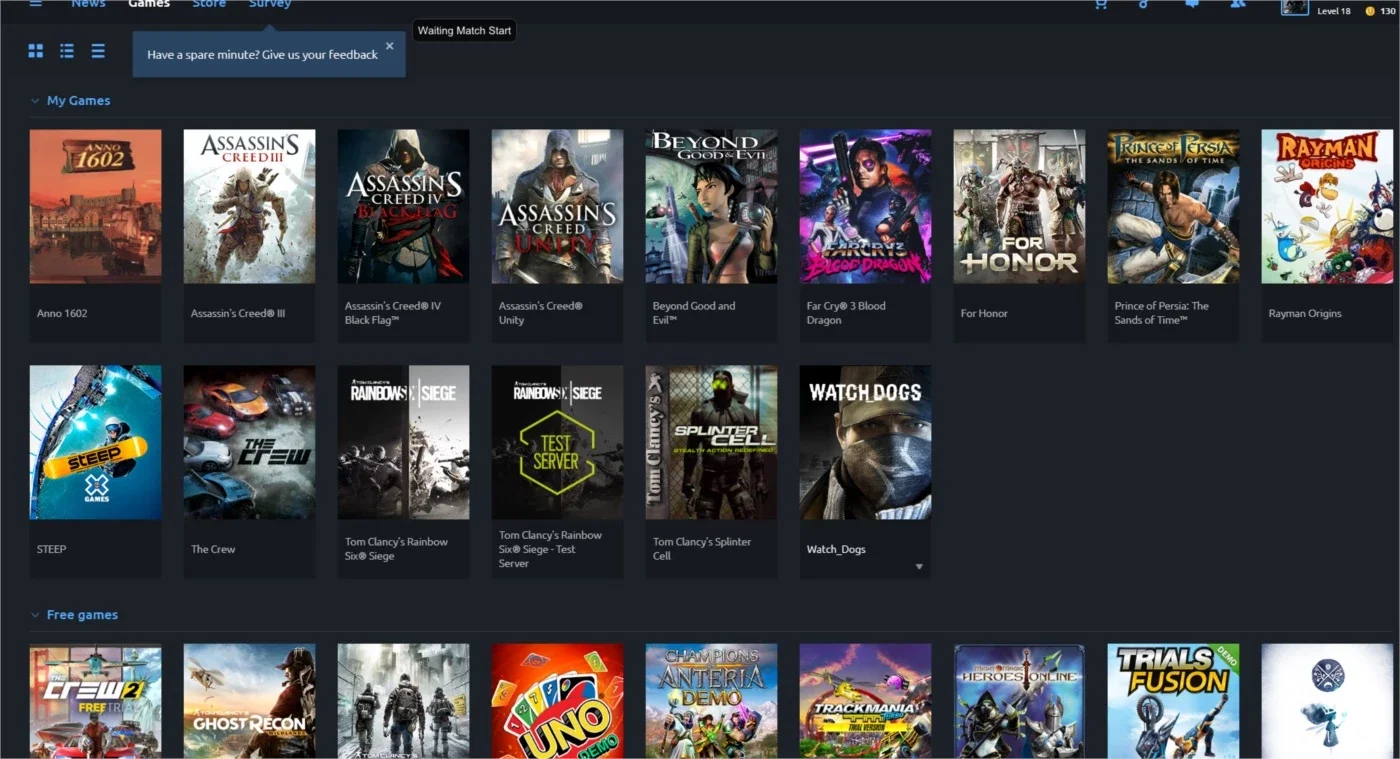
Task: Open the Store tab
Action: (209, 4)
